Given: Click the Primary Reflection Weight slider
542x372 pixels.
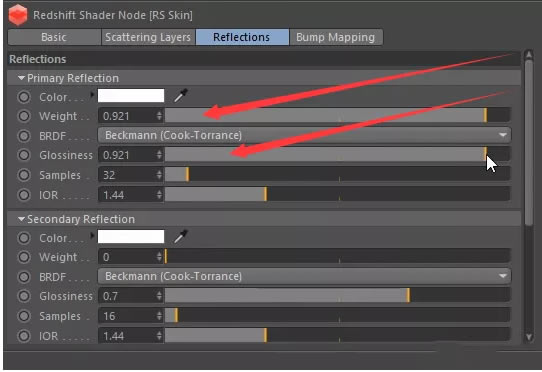Looking at the screenshot, I should [338, 115].
